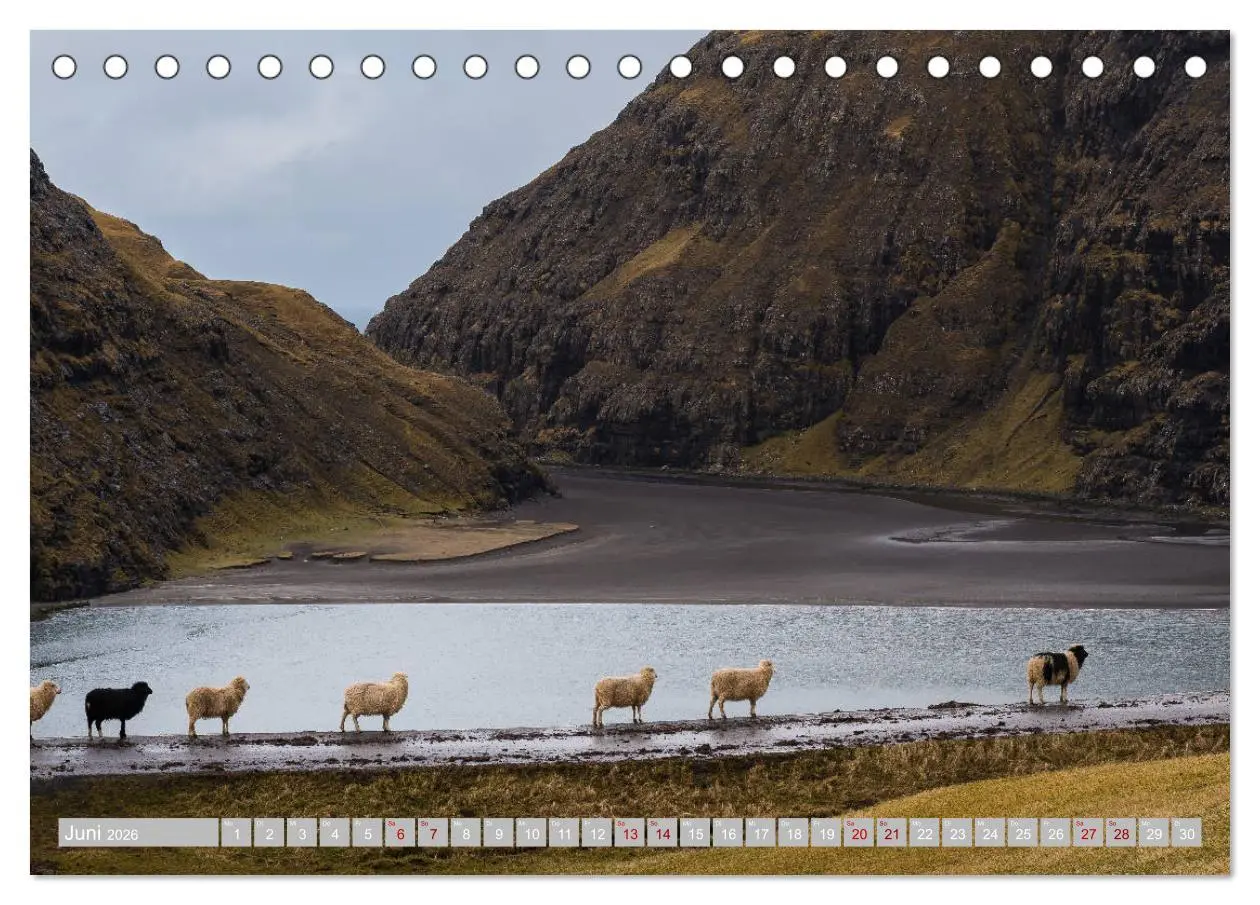Select day 16 in the calendar strip

(728, 833)
